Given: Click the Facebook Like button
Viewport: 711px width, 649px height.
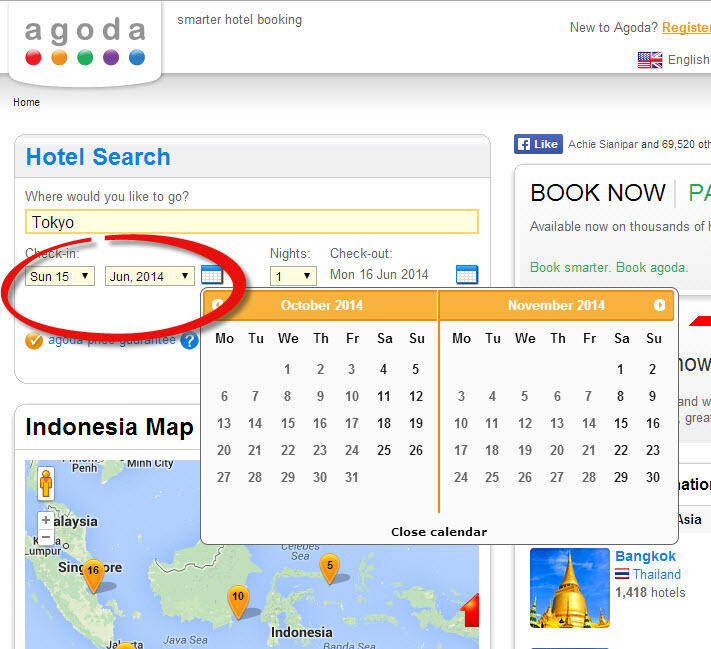Looking at the screenshot, I should click(x=538, y=144).
